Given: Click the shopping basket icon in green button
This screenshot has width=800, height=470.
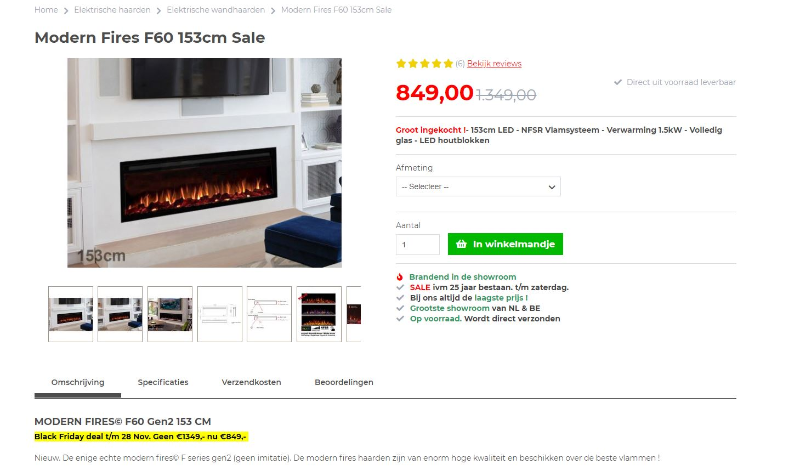Looking at the screenshot, I should coord(461,244).
